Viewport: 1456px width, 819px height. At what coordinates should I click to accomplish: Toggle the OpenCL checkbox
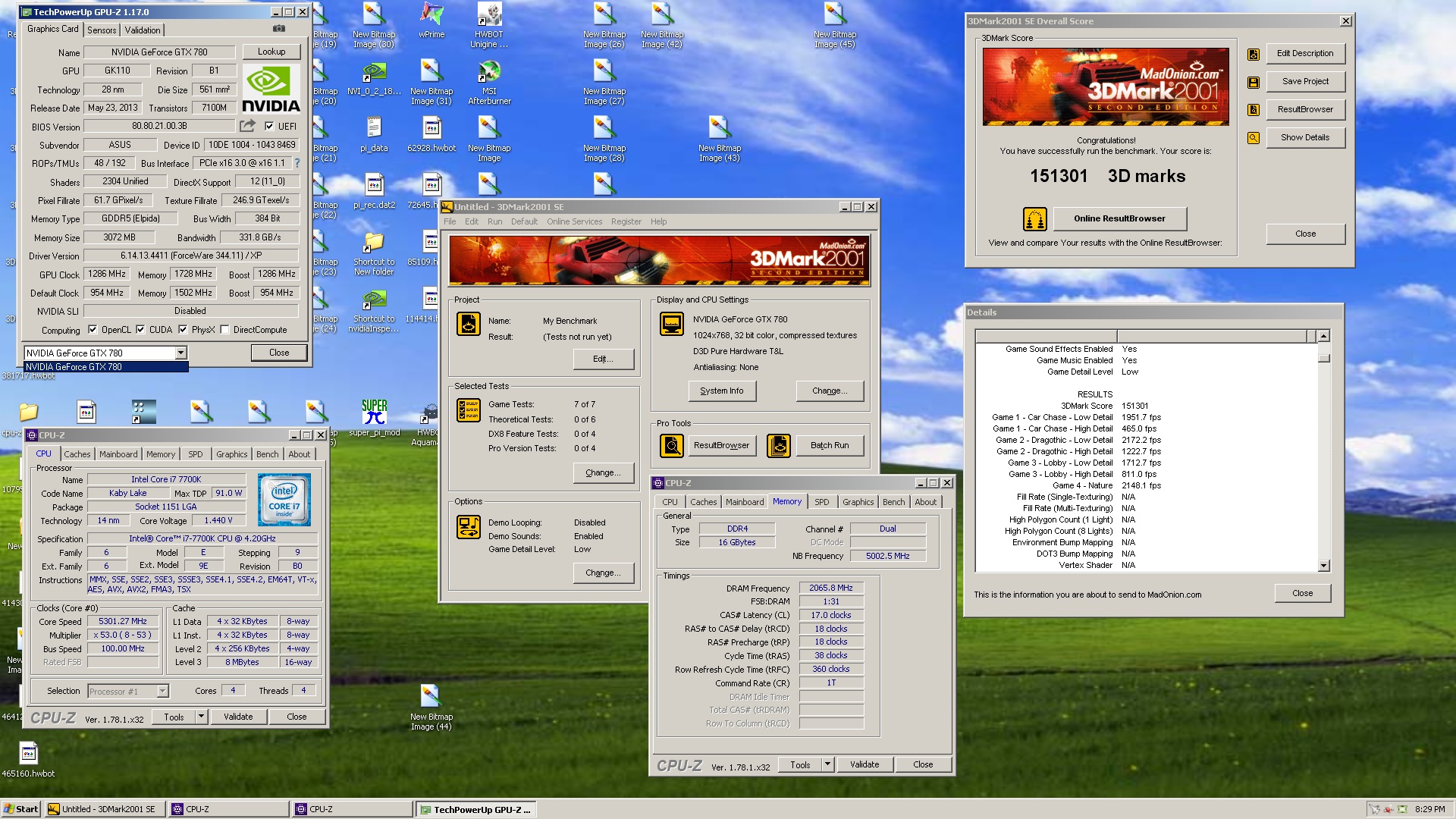tap(93, 330)
